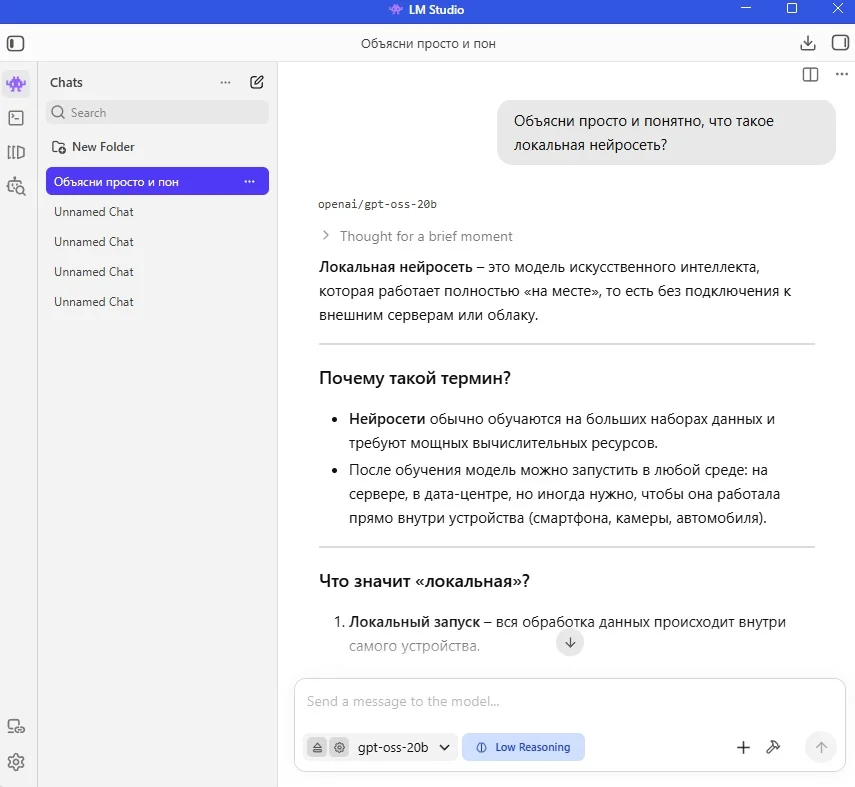Open My Models library icon
The width and height of the screenshot is (855, 787).
[x=16, y=152]
